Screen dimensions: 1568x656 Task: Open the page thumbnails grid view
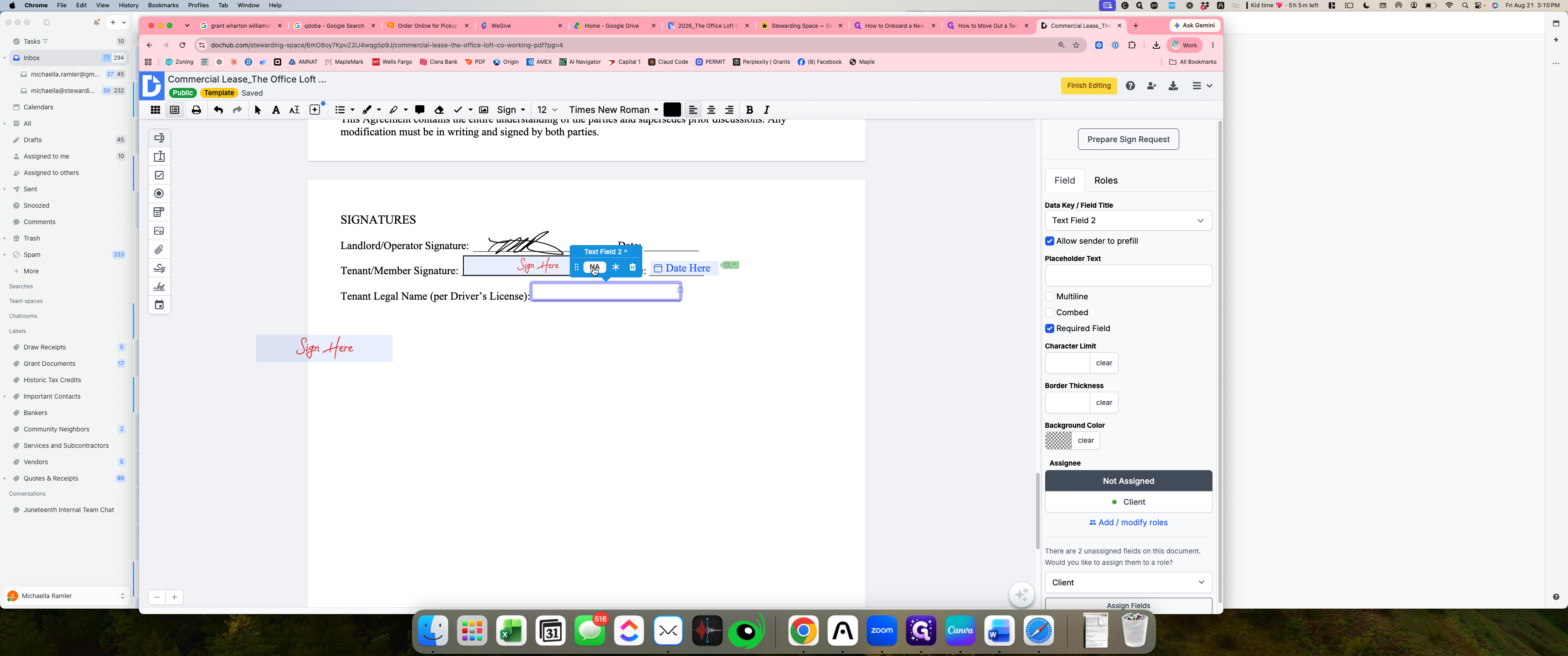click(155, 109)
